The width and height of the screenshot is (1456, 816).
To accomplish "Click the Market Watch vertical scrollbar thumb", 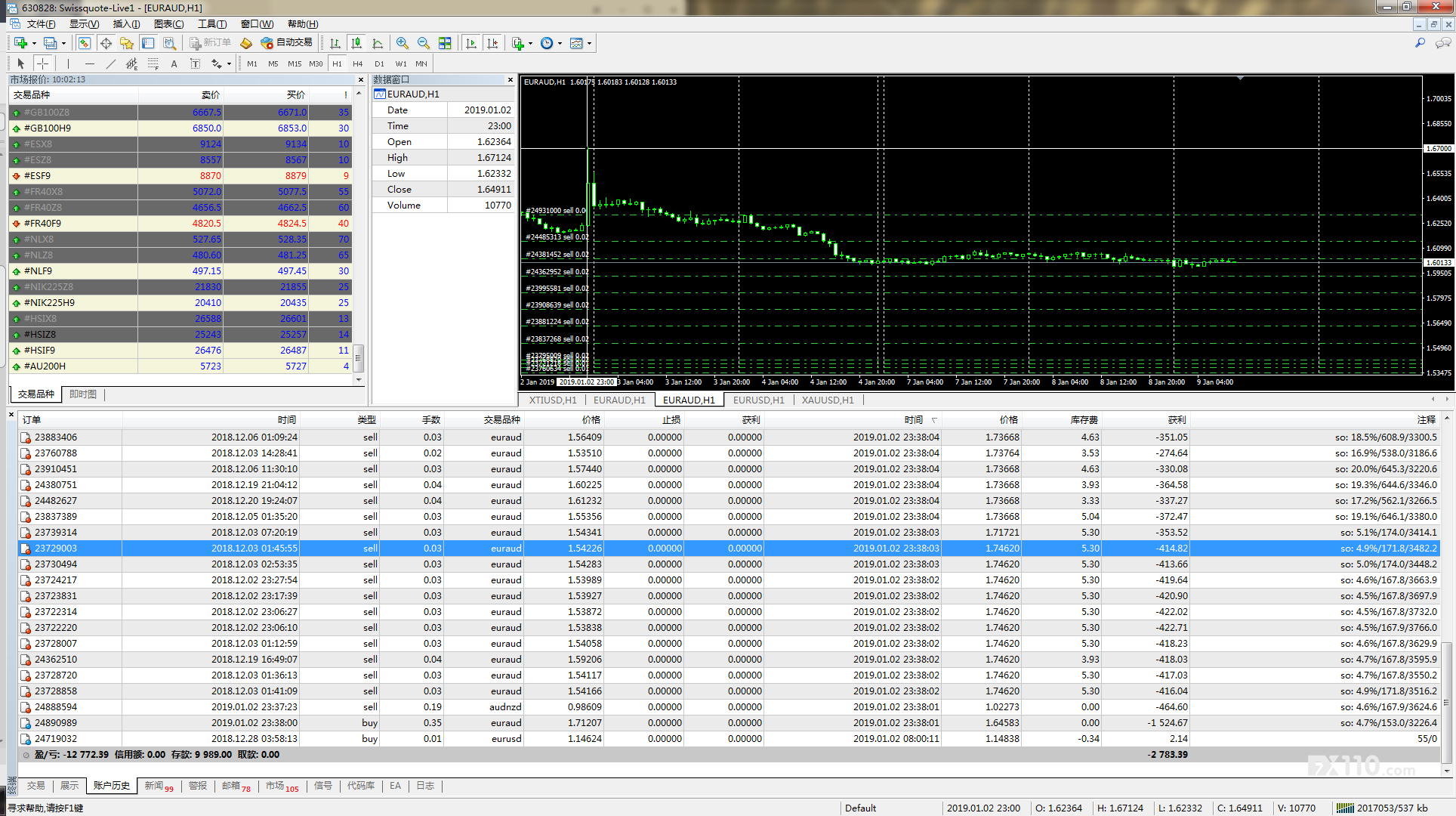I will pos(359,357).
